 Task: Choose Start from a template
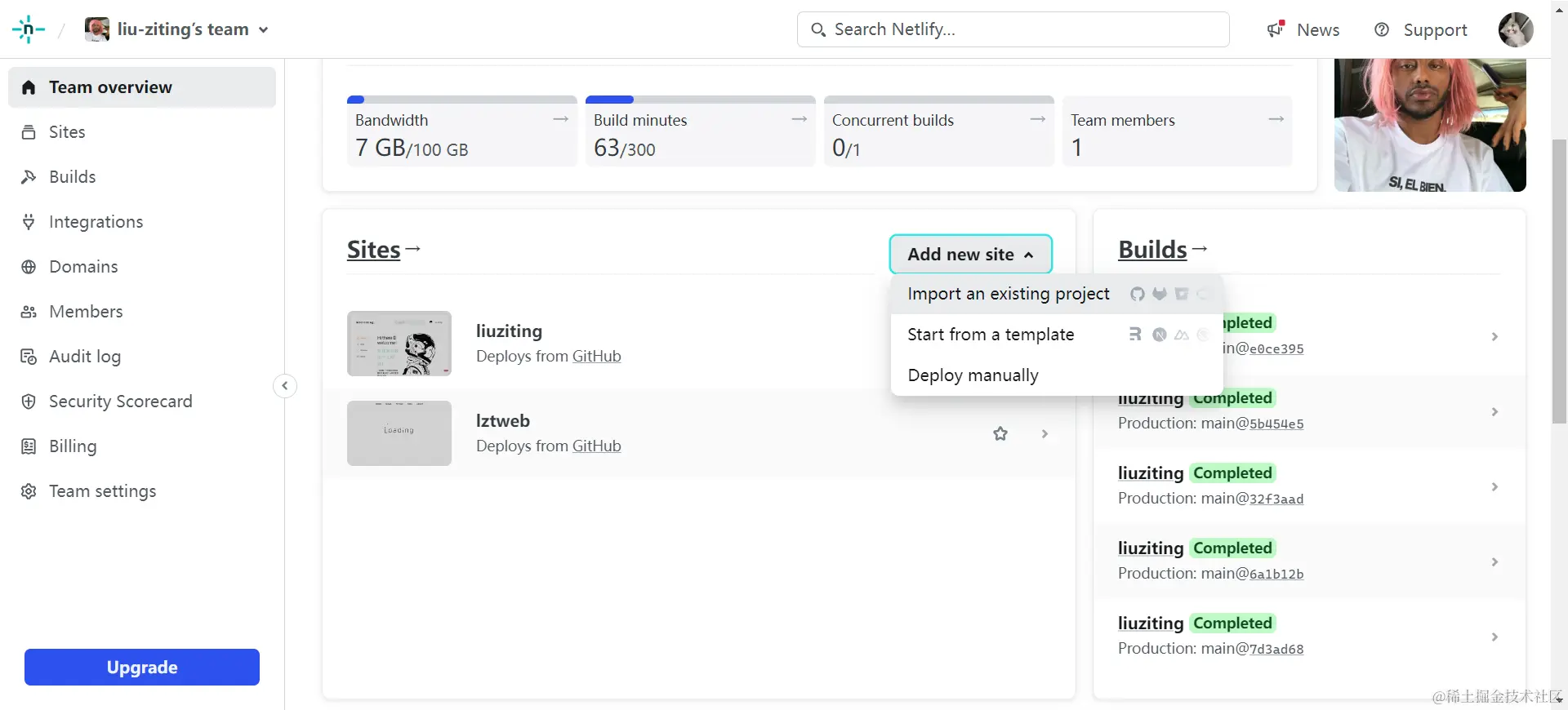pyautogui.click(x=1057, y=335)
